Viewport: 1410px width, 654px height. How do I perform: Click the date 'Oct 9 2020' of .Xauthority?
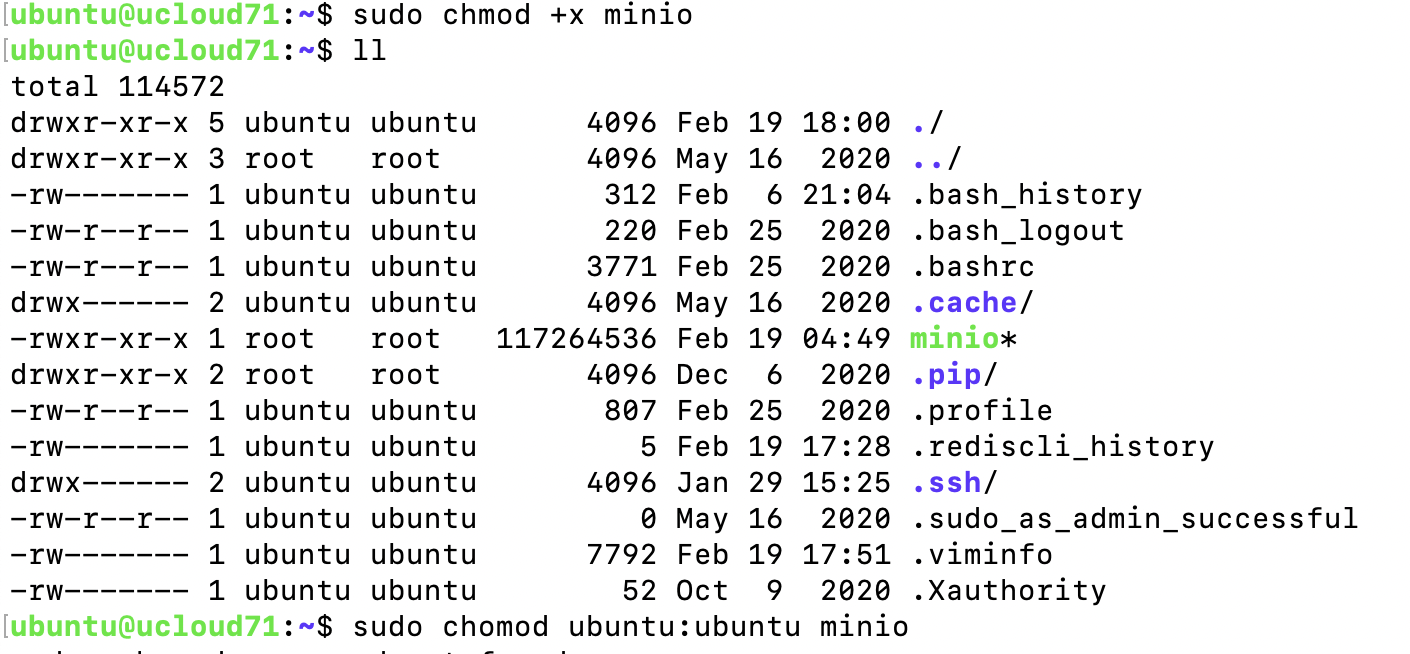pyautogui.click(x=783, y=591)
